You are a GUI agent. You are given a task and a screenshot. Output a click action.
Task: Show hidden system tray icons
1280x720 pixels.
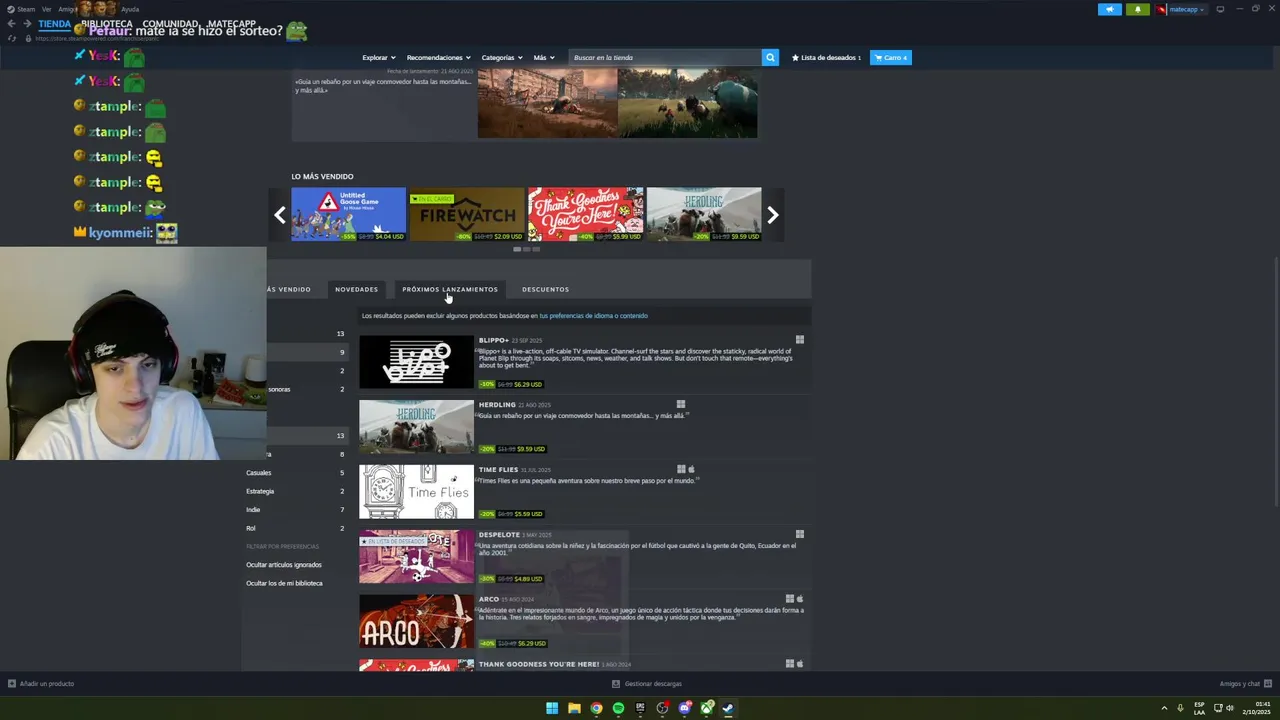click(x=1166, y=708)
